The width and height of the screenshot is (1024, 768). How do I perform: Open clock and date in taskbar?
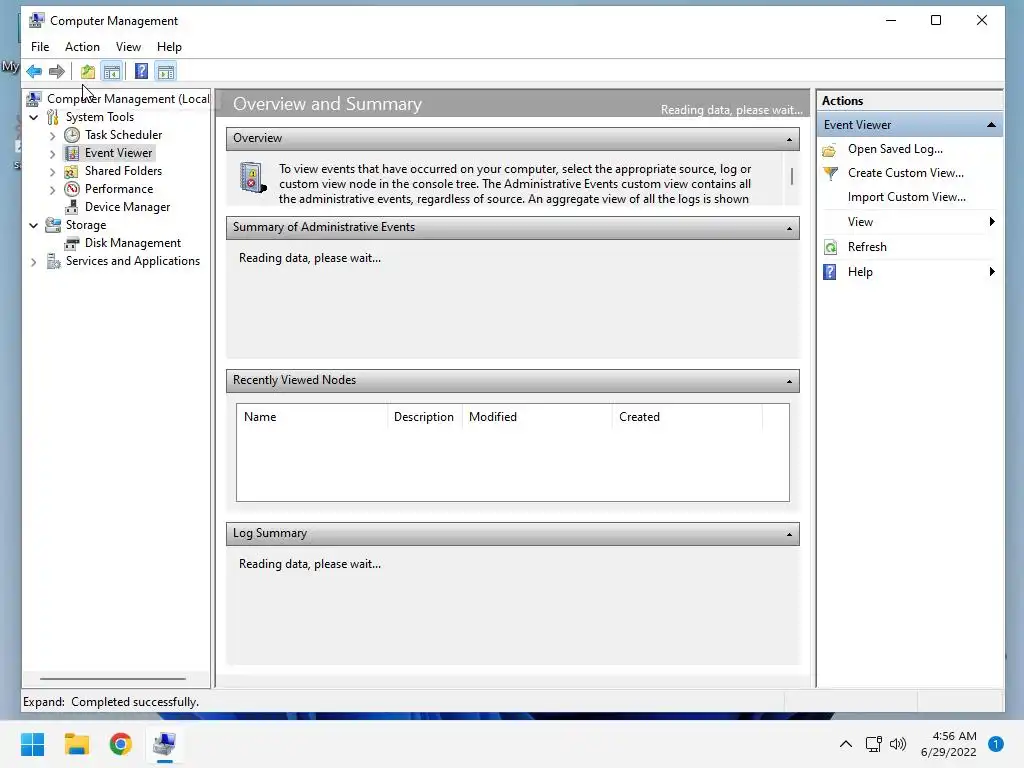(x=948, y=744)
